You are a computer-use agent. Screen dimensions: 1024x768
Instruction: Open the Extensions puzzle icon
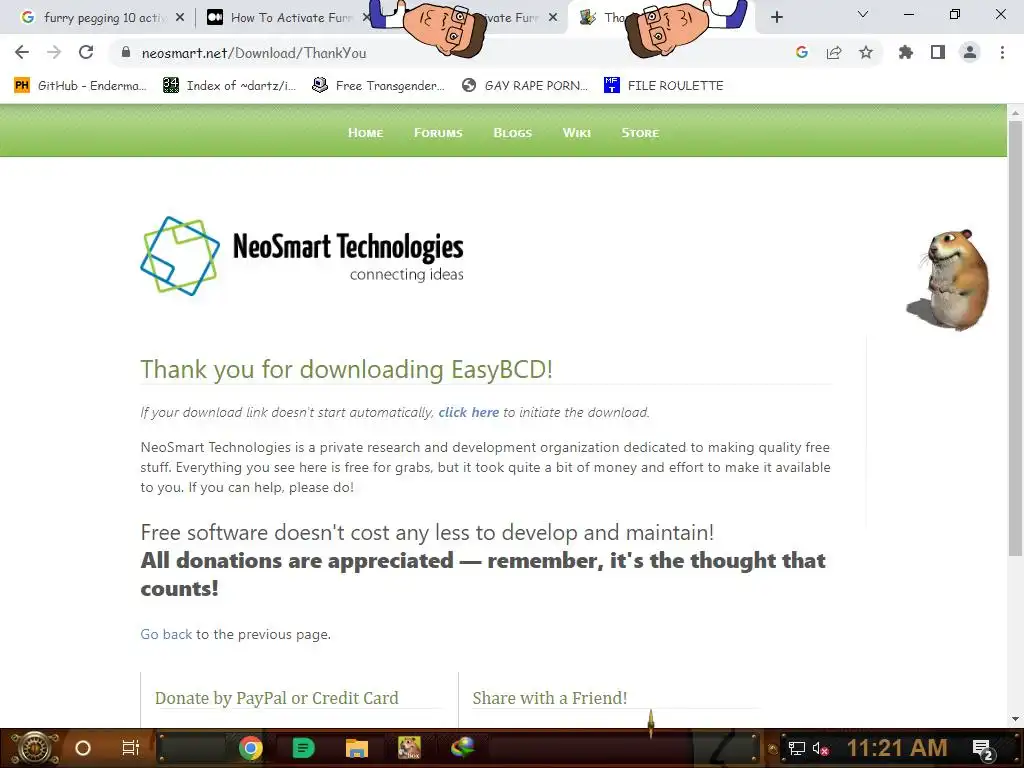tap(906, 52)
